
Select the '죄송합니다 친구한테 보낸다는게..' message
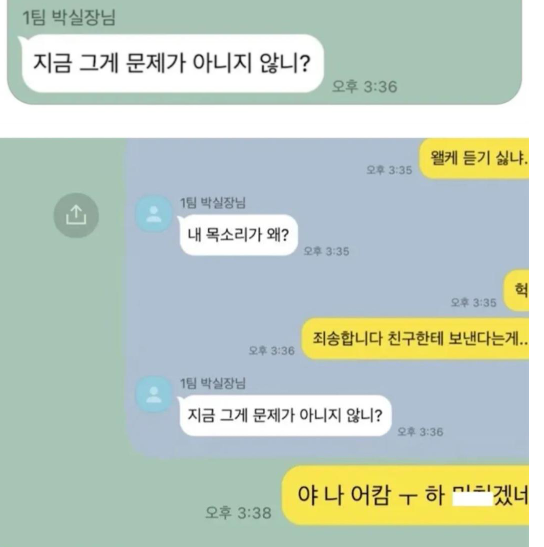click(415, 339)
